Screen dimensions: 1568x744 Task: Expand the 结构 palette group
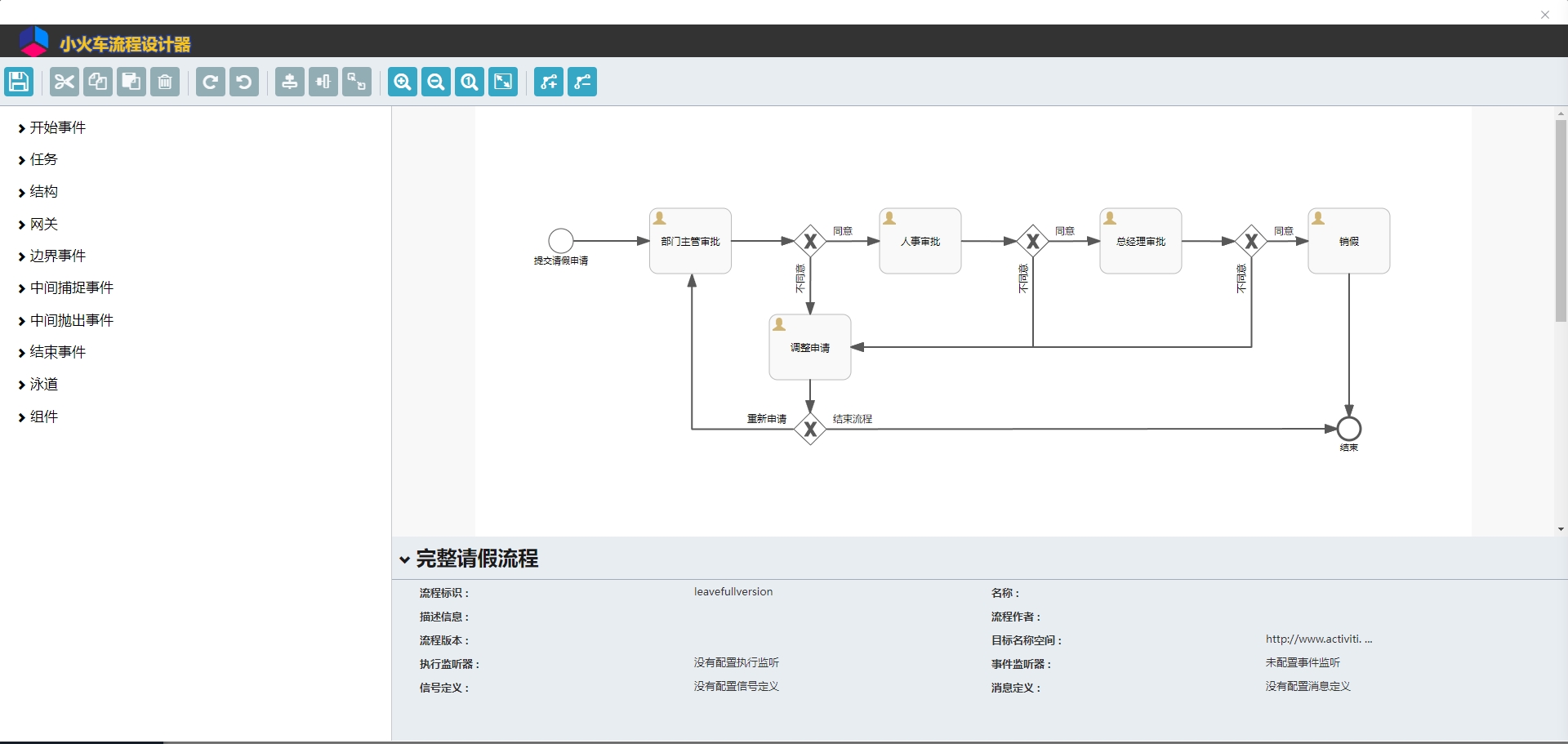click(38, 192)
